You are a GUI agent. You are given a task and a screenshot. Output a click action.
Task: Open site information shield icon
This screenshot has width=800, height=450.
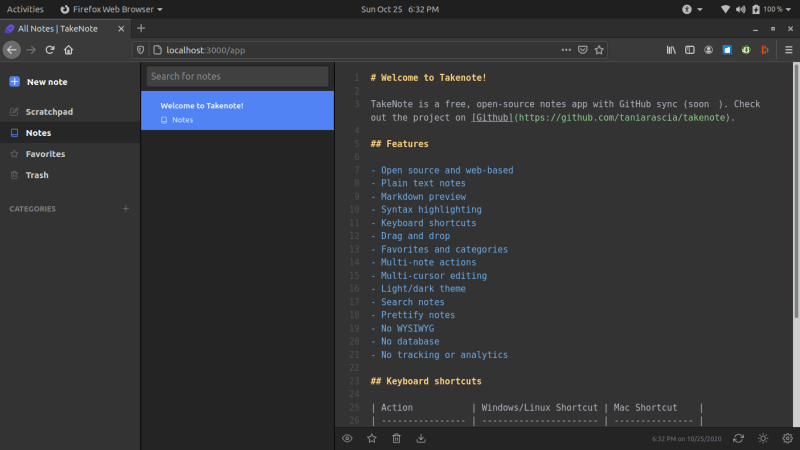pos(140,50)
